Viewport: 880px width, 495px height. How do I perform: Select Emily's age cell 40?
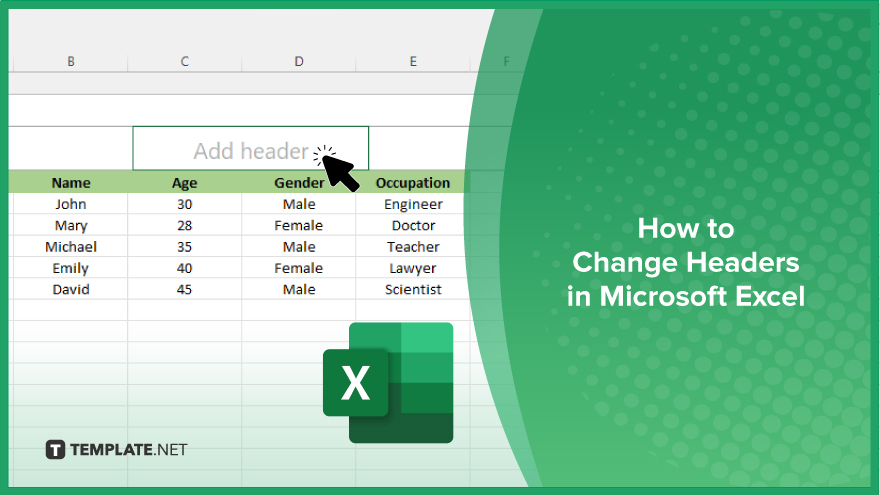[x=185, y=268]
